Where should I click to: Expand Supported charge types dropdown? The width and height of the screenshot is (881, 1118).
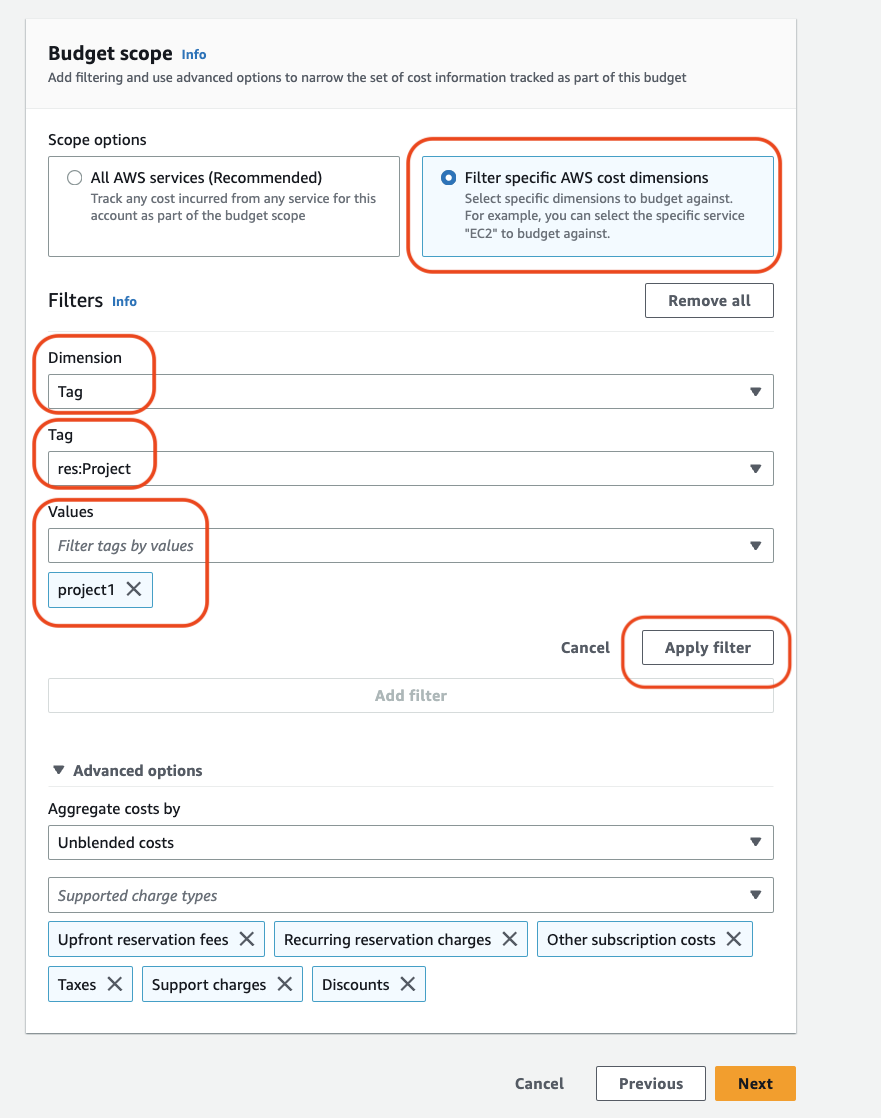tap(410, 896)
